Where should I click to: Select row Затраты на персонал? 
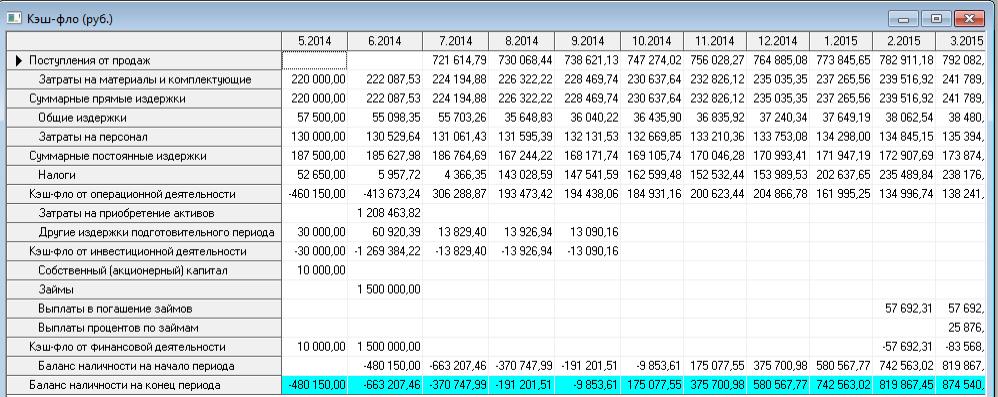(x=144, y=137)
